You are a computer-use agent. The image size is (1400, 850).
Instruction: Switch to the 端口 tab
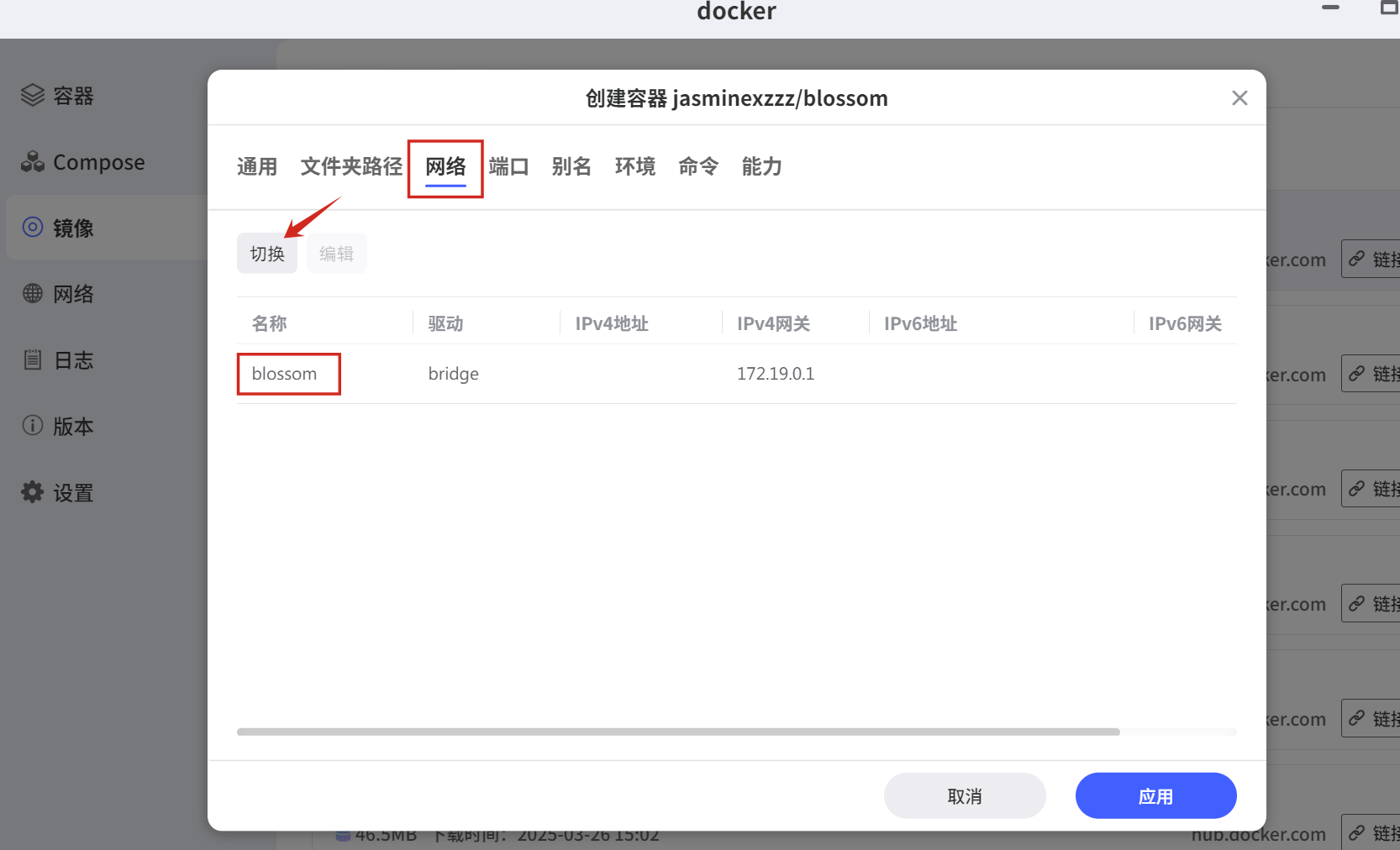tap(508, 167)
